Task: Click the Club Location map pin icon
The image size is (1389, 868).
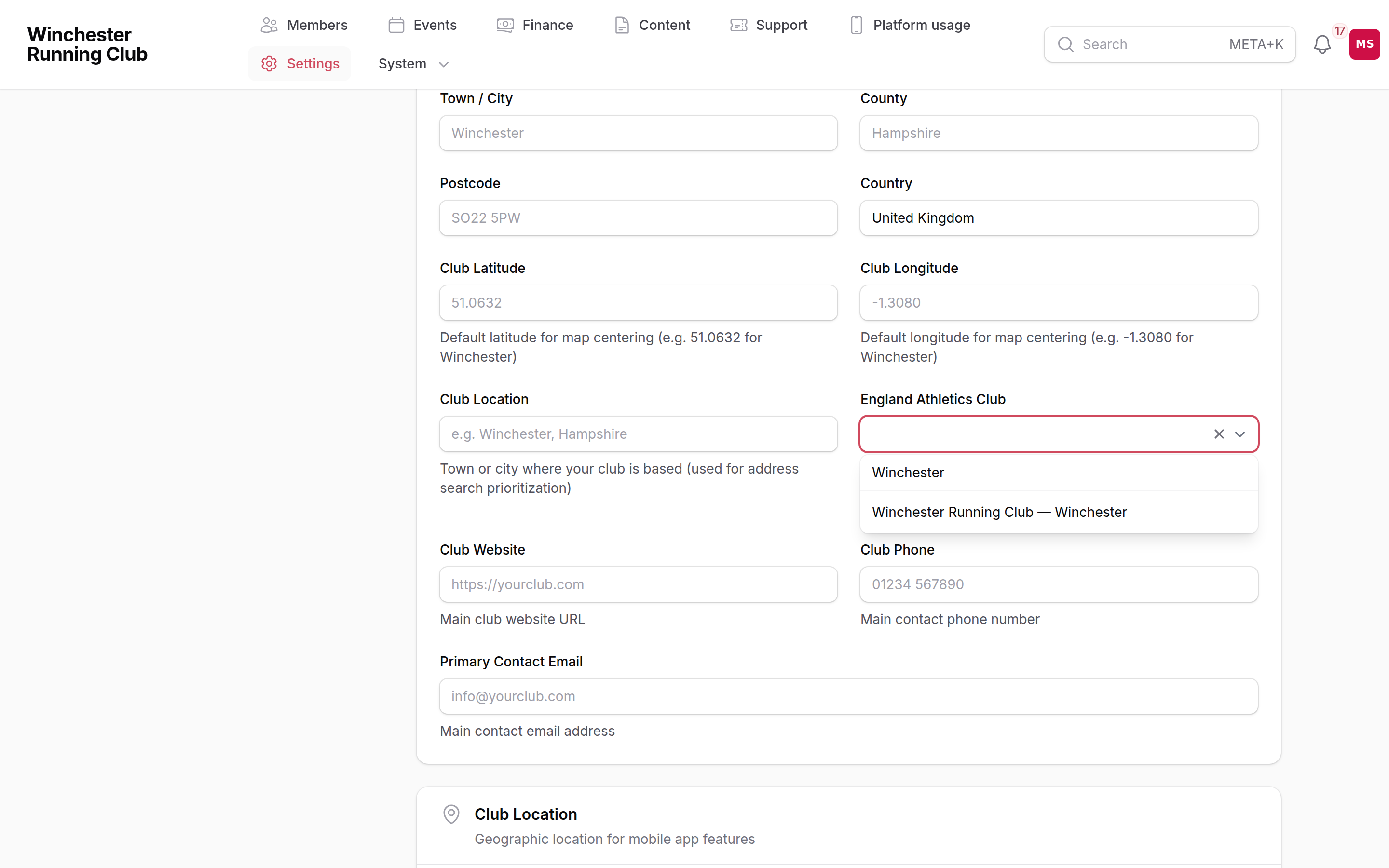Action: tap(451, 814)
